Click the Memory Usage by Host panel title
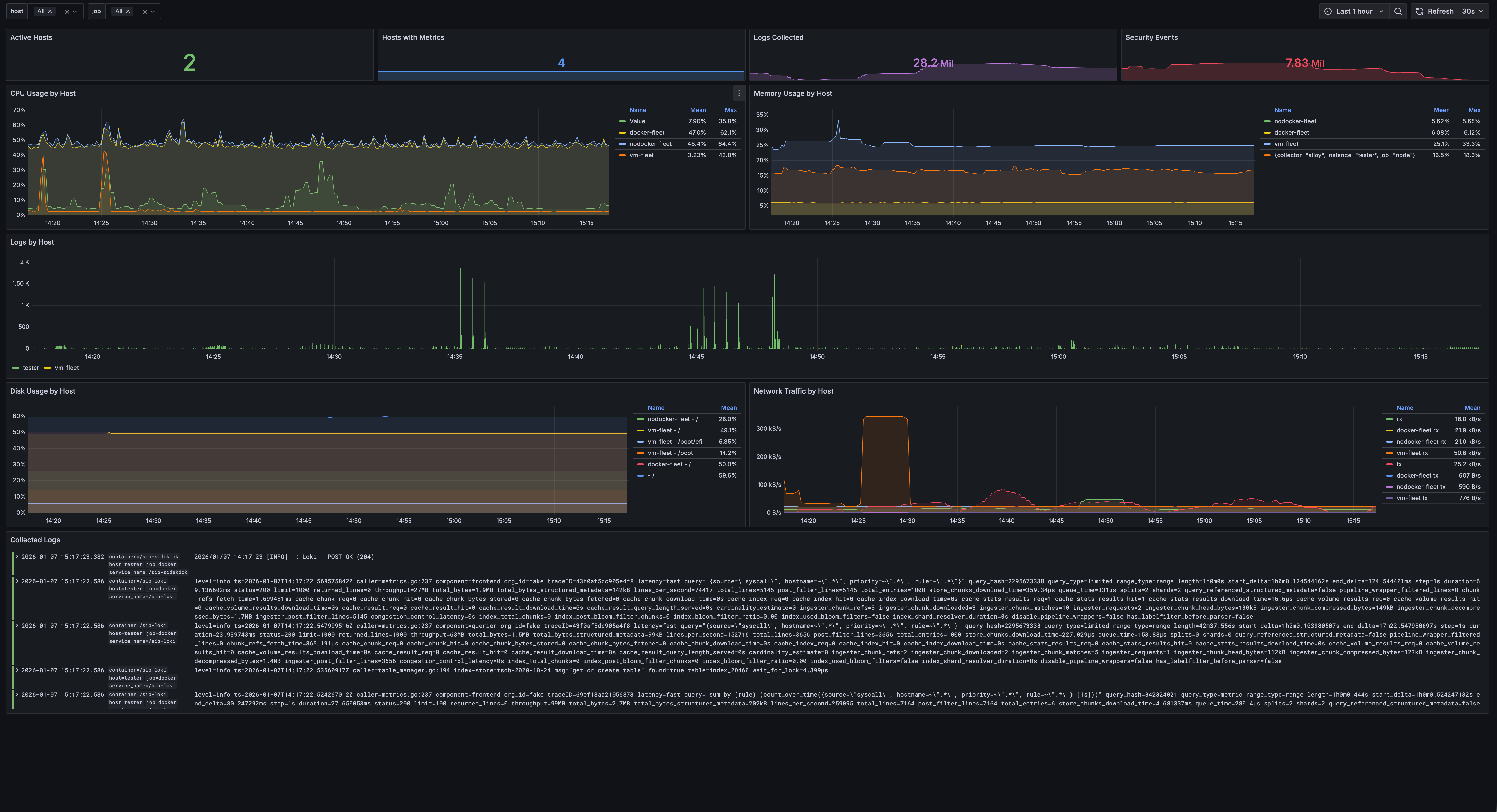Viewport: 1497px width, 812px height. click(x=793, y=93)
